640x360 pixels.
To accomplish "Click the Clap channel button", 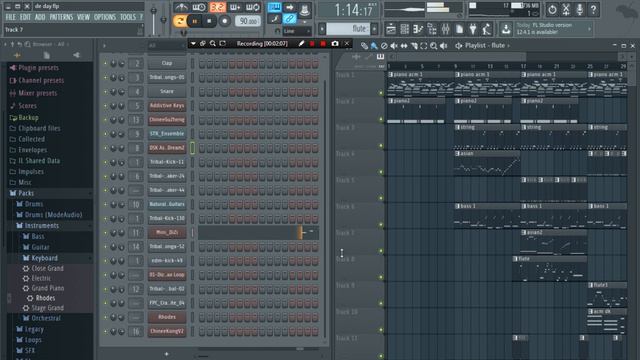I will point(167,63).
